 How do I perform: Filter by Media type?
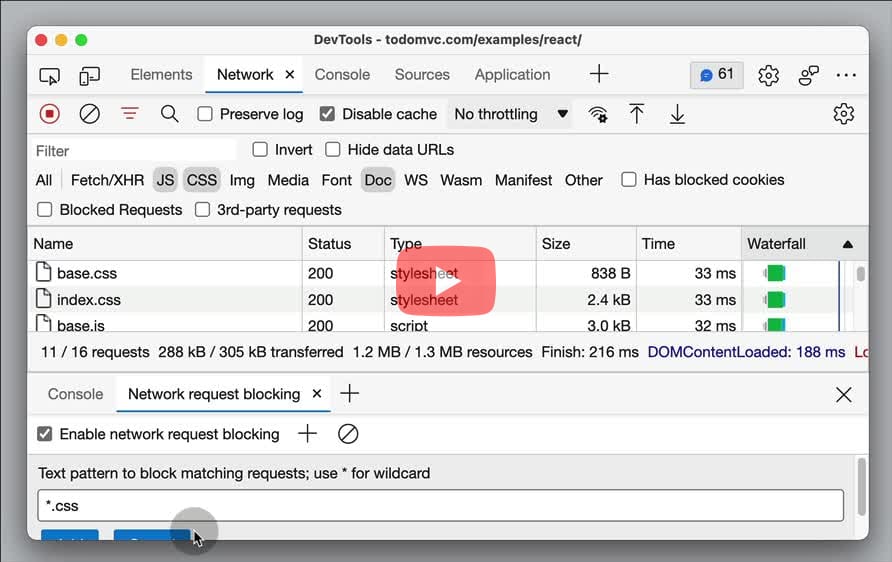coord(288,180)
